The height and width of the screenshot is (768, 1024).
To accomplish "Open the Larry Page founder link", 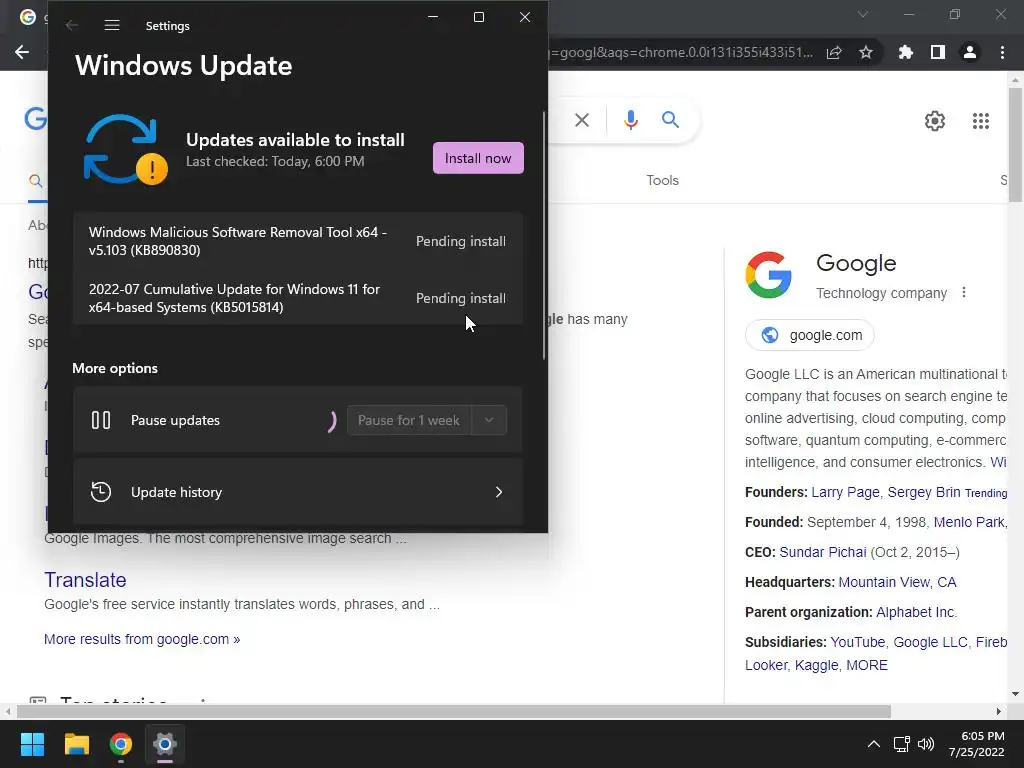I will (845, 492).
